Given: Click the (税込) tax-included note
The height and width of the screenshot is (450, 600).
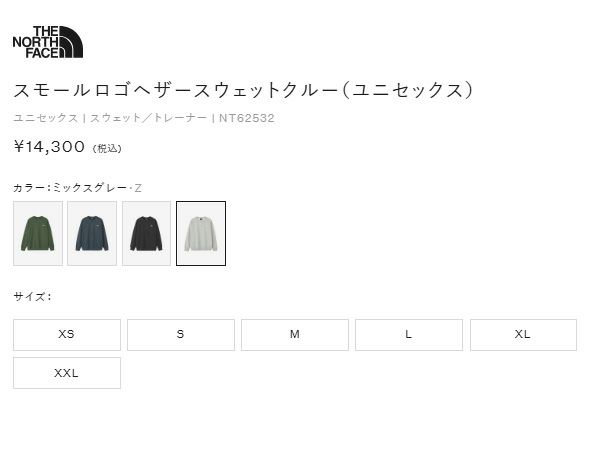Looking at the screenshot, I should (107, 148).
